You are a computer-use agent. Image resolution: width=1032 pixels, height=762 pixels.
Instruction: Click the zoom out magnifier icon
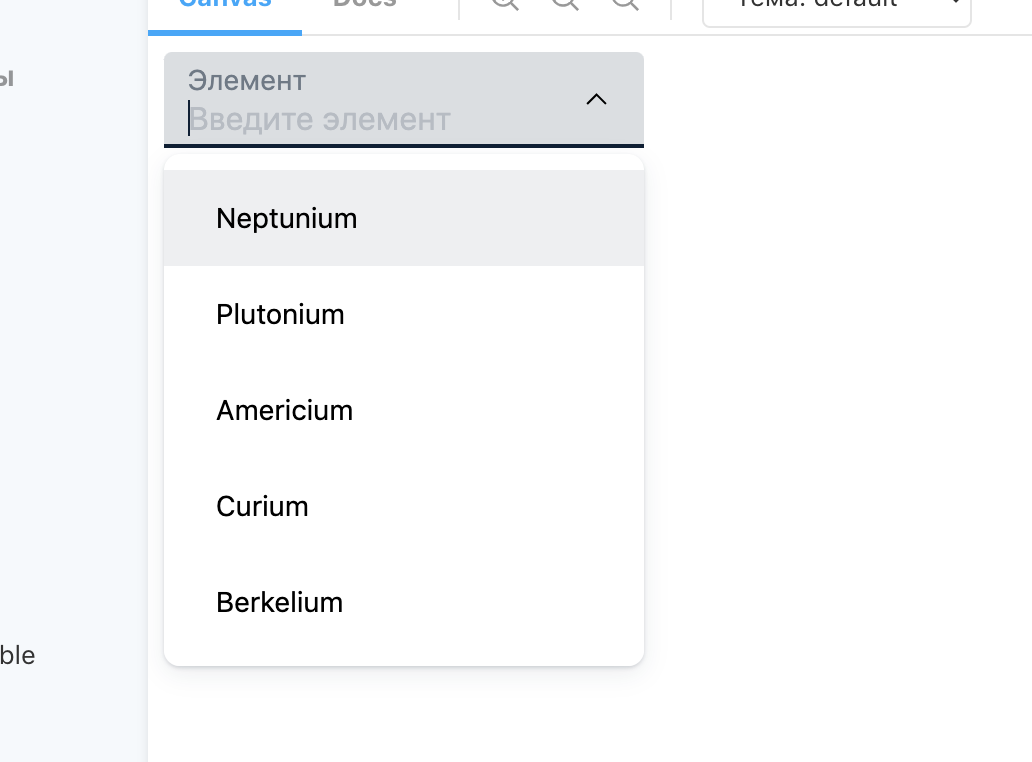point(565,3)
